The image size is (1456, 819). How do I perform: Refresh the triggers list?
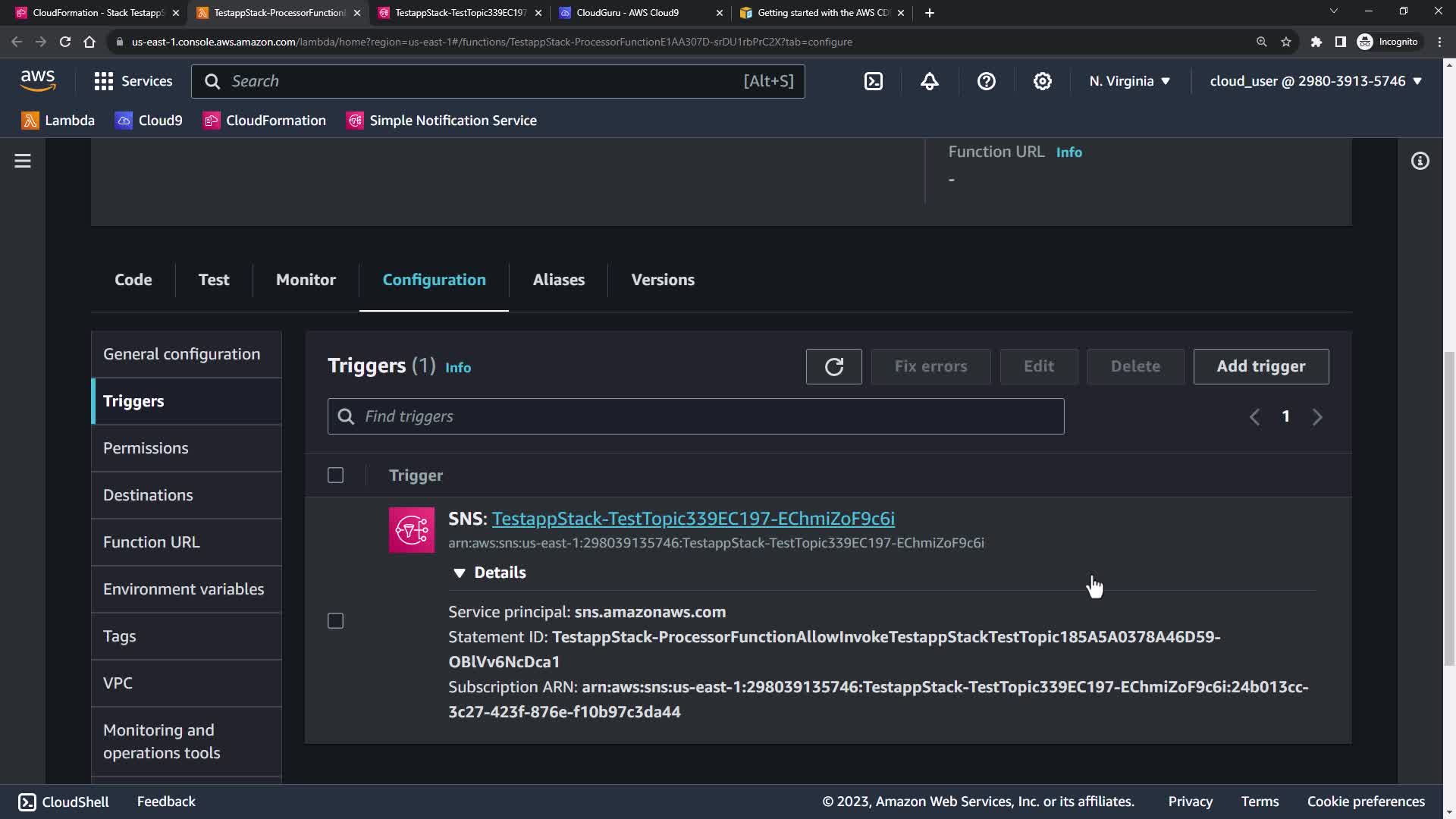pos(833,367)
